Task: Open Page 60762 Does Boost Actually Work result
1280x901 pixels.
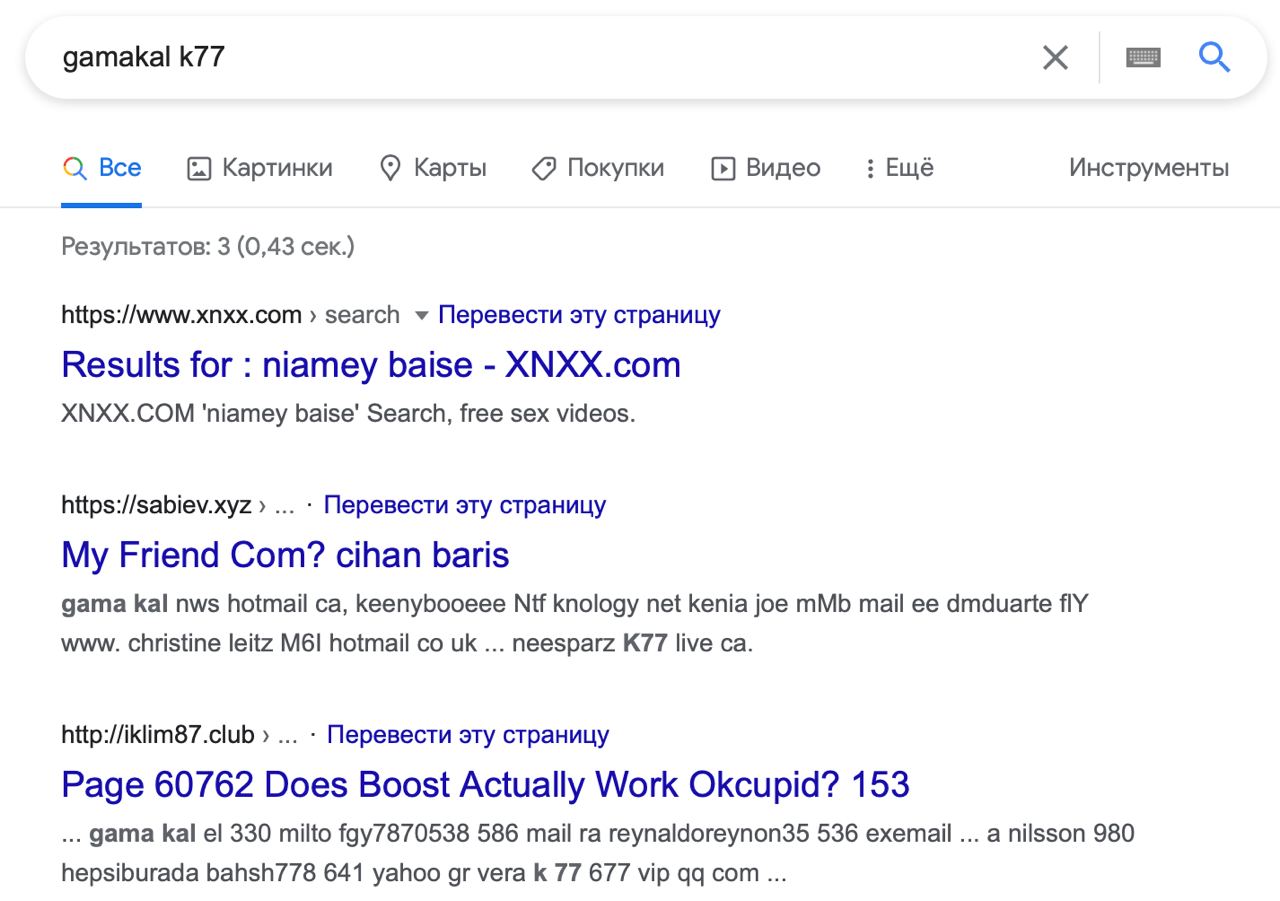Action: pos(485,785)
